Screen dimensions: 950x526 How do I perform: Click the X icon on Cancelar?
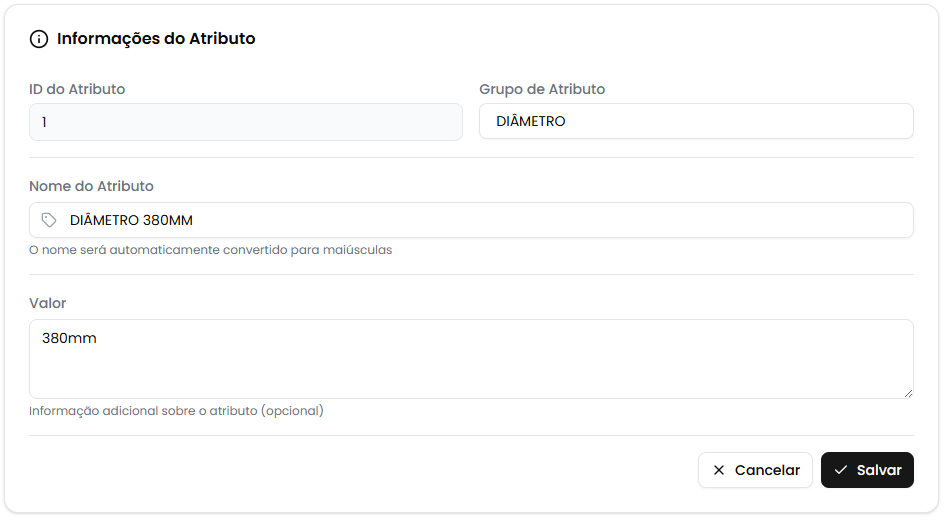719,470
